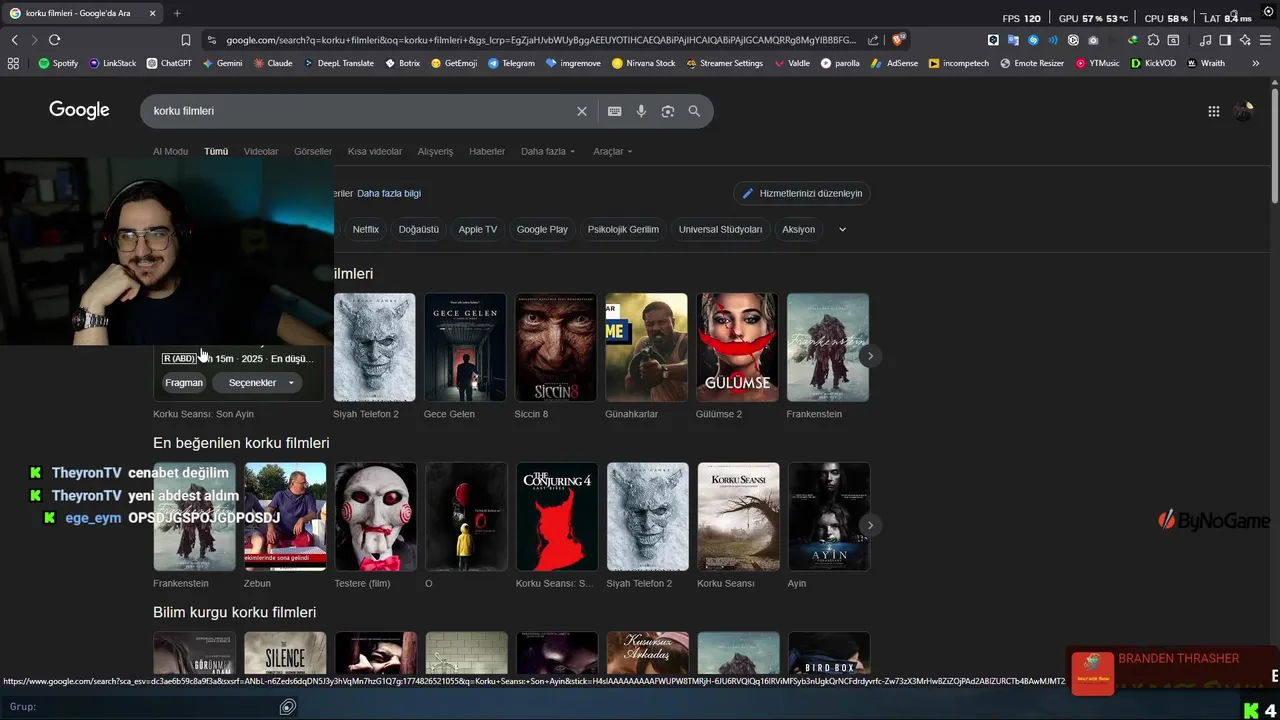Filter by the Apple TV chip
1280x720 pixels.
(477, 229)
